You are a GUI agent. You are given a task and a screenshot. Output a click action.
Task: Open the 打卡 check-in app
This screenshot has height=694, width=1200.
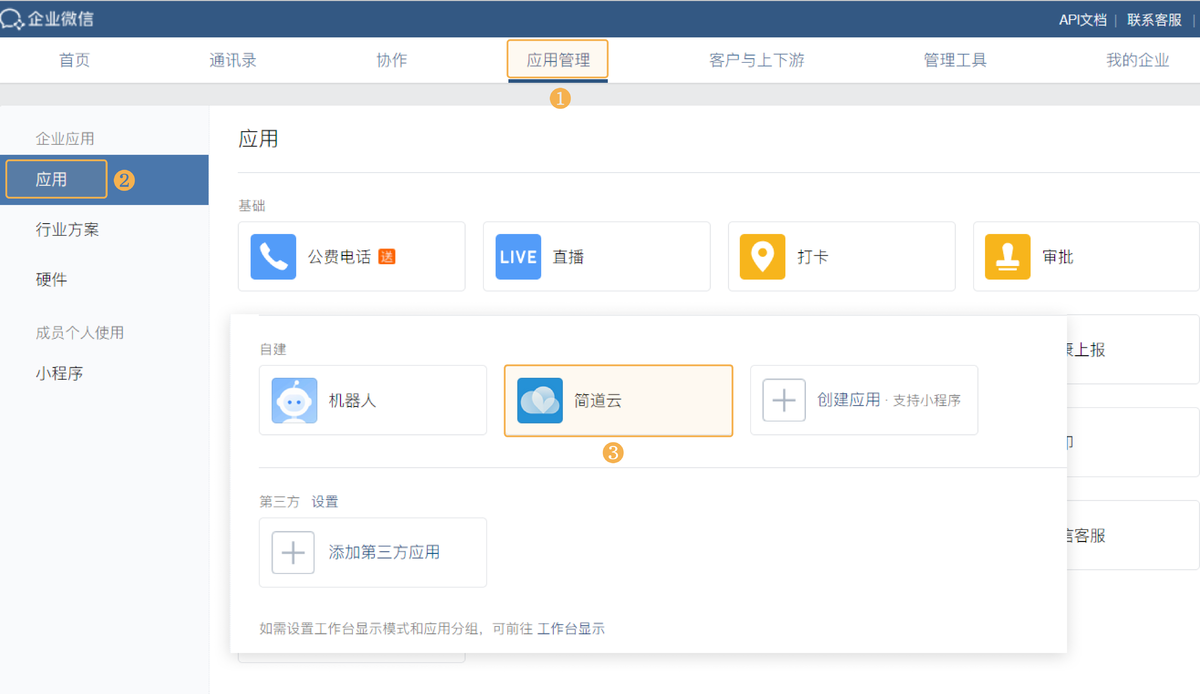pos(841,256)
